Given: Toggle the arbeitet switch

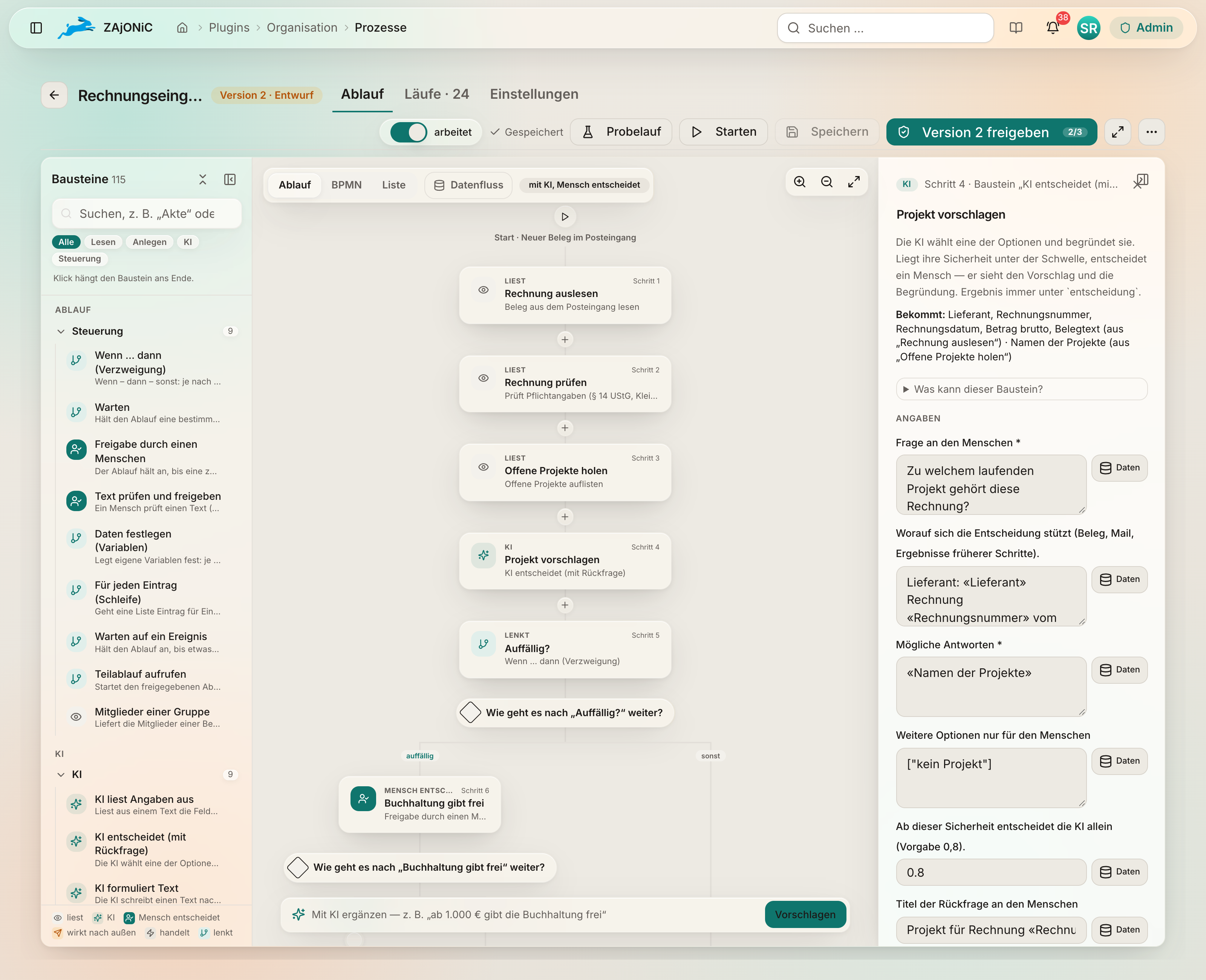Looking at the screenshot, I should coord(409,132).
